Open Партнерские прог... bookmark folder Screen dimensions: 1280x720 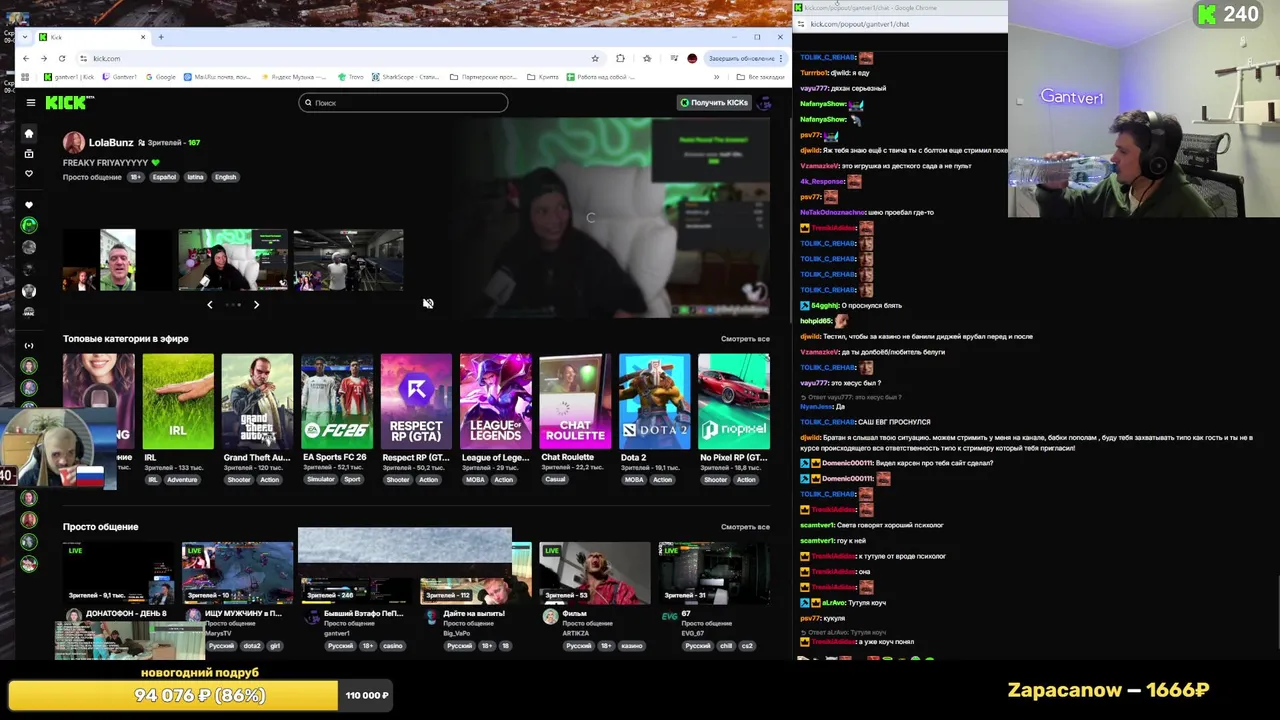[483, 77]
